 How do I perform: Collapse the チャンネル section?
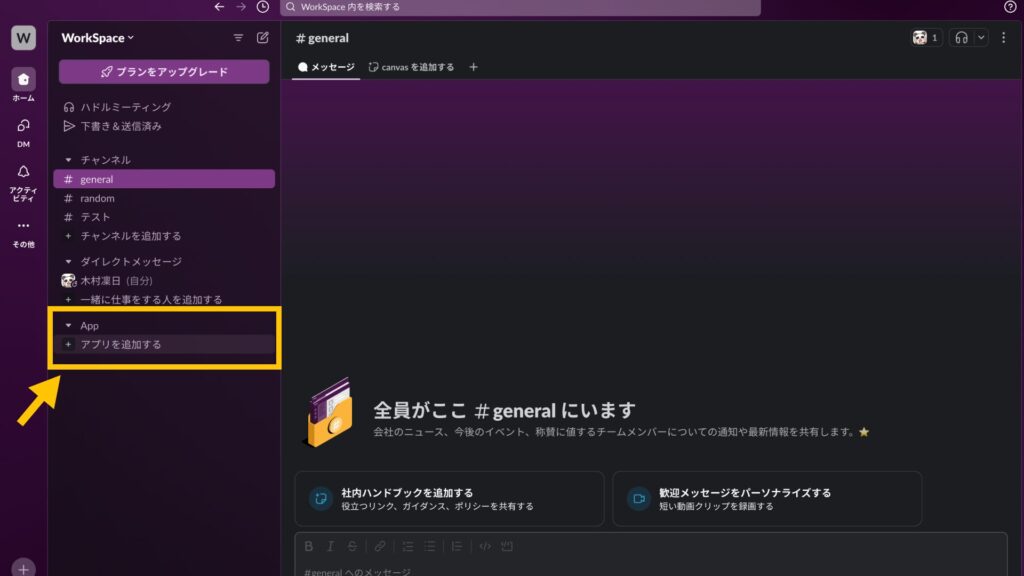(68, 159)
